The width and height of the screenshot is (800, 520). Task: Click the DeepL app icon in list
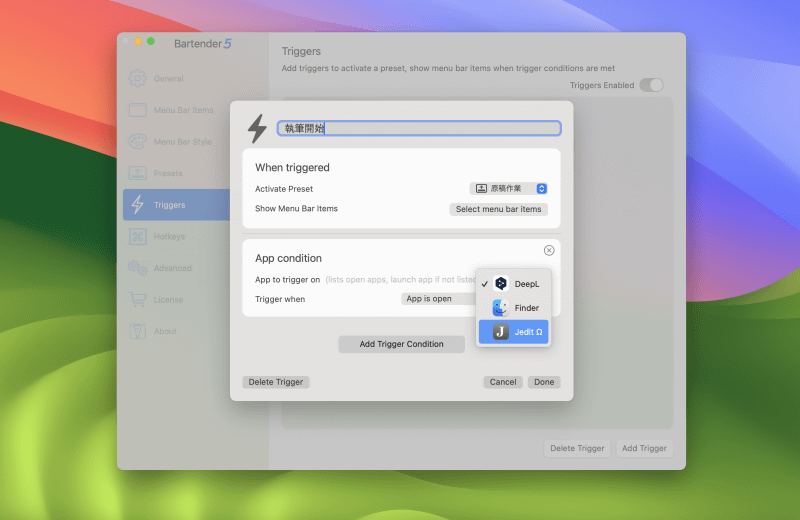(501, 284)
